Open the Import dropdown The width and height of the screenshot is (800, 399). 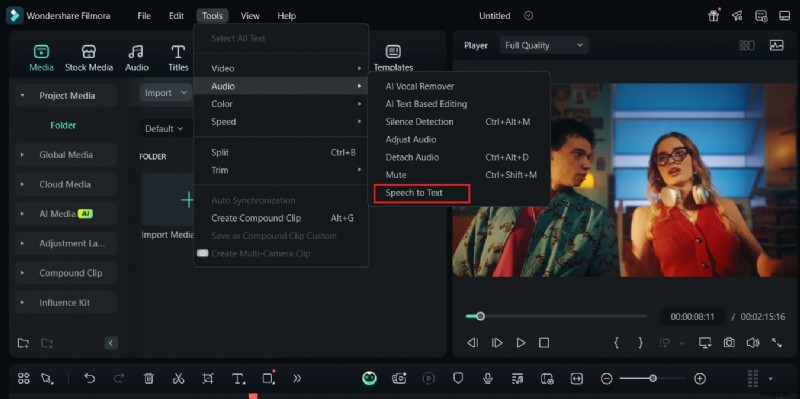[x=165, y=93]
